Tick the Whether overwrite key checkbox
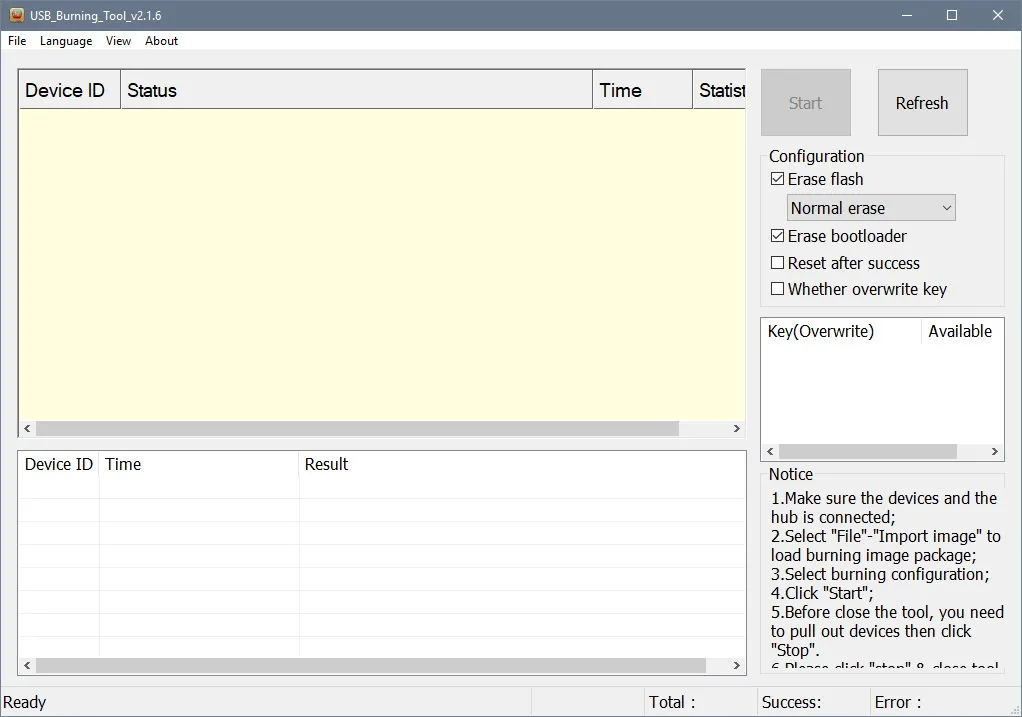 pos(778,289)
